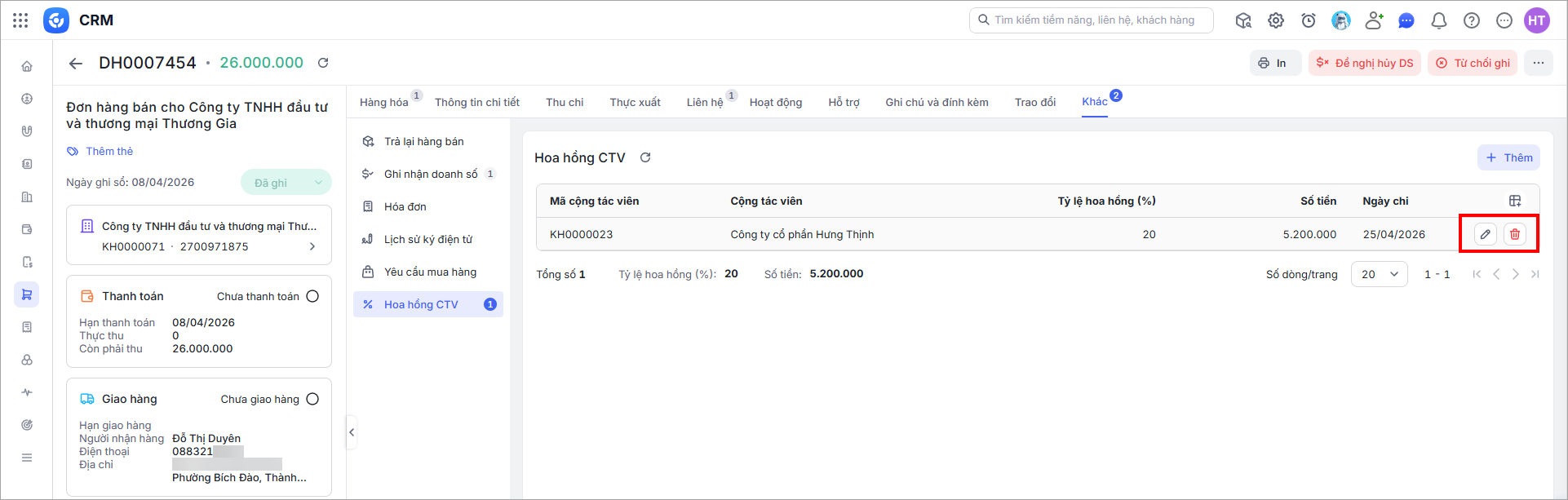Screen dimensions: 1568x500
Task: Switch to the Thu chi tab
Action: tap(565, 102)
